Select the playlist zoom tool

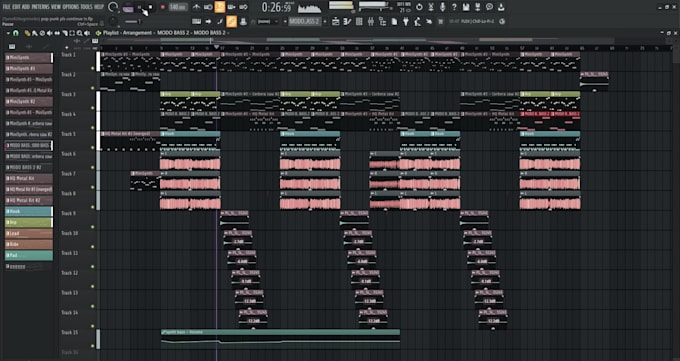tap(79, 33)
